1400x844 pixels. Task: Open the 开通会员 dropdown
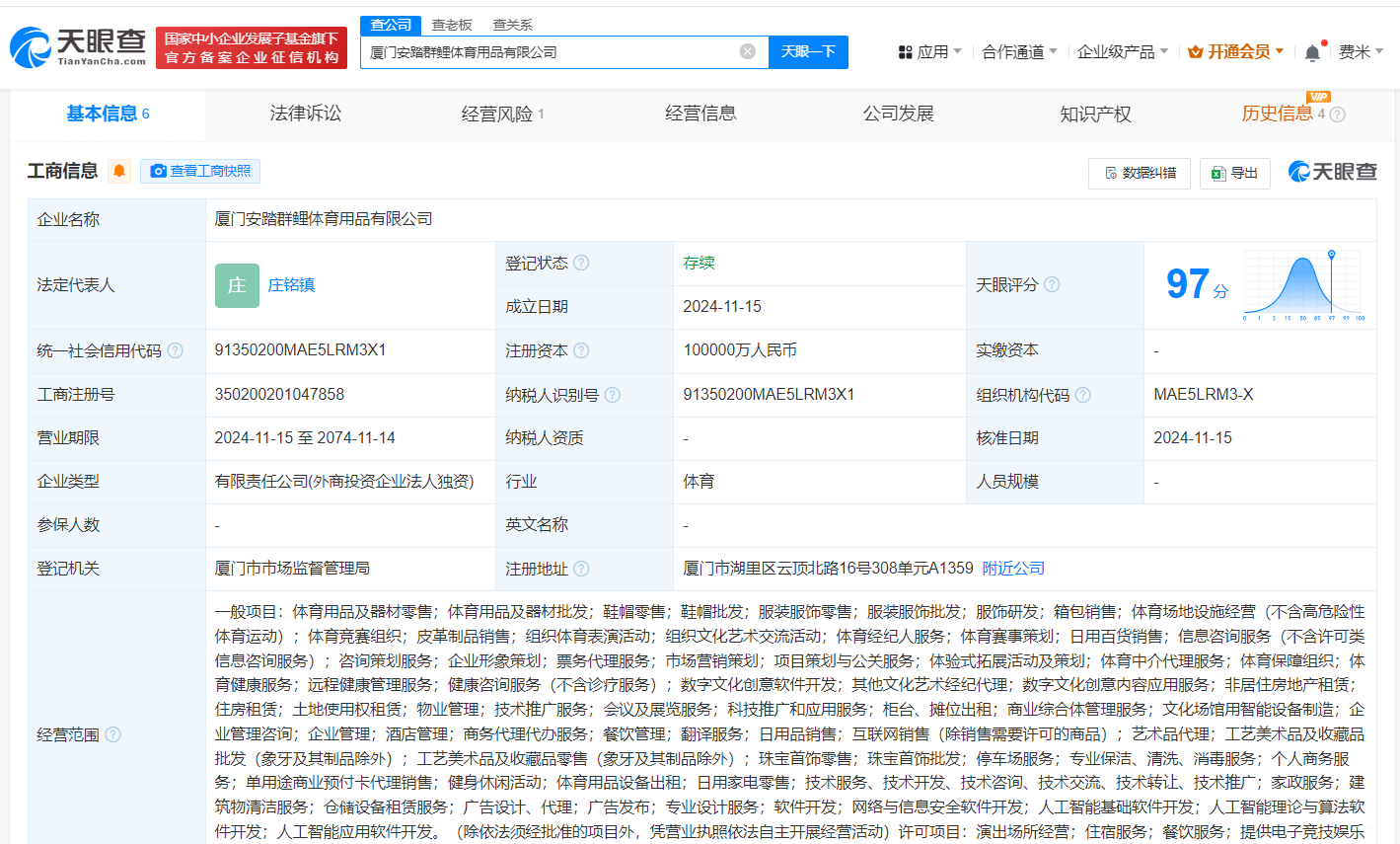click(1236, 51)
